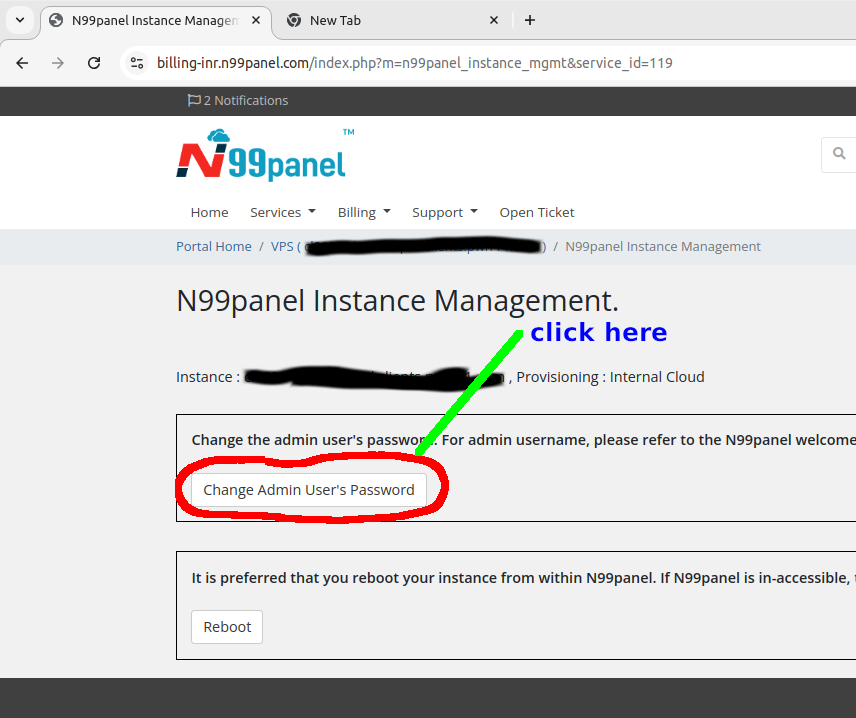Image resolution: width=856 pixels, height=718 pixels.
Task: Open the tab search dropdown arrow
Action: [19, 20]
